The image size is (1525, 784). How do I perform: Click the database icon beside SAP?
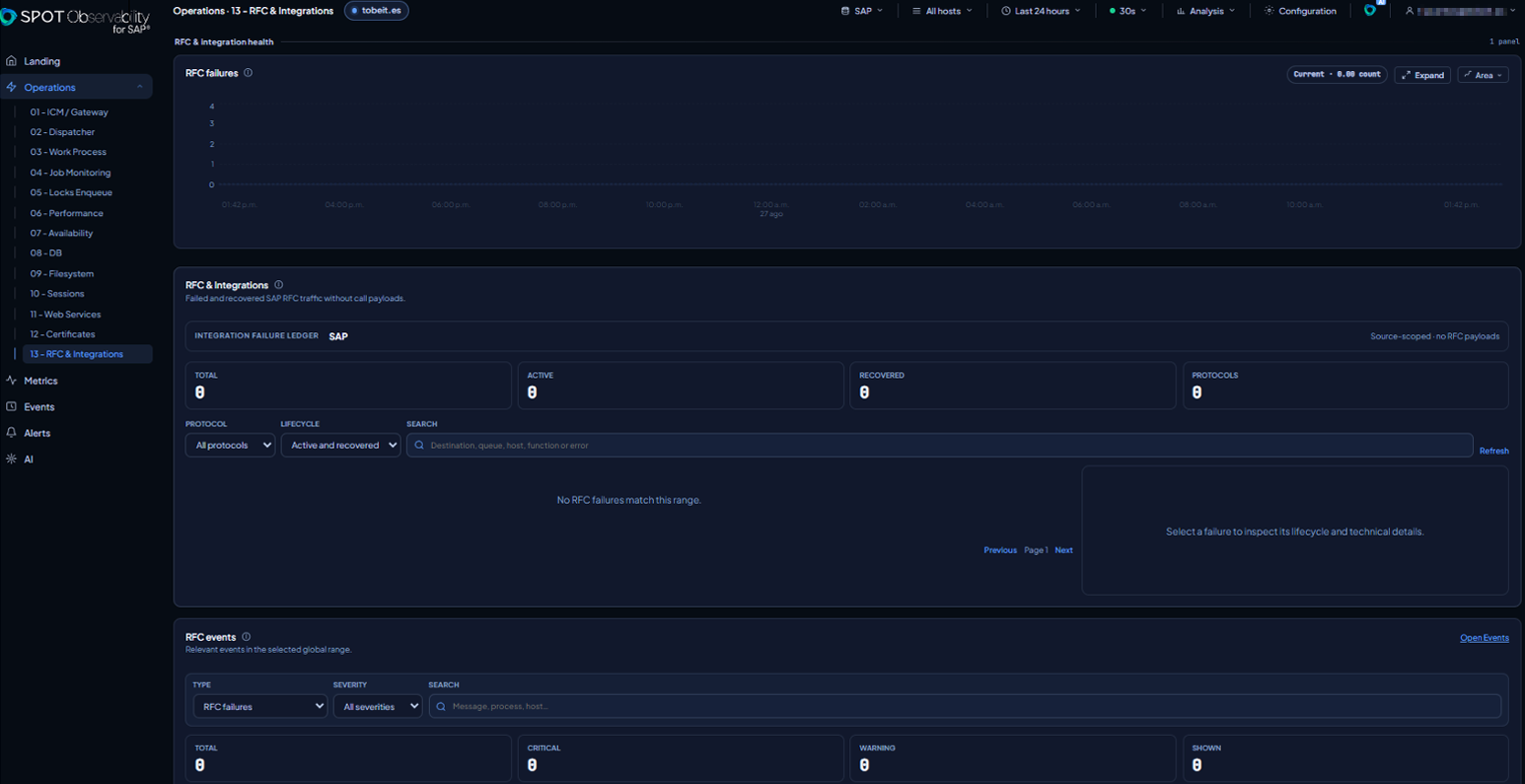[845, 11]
